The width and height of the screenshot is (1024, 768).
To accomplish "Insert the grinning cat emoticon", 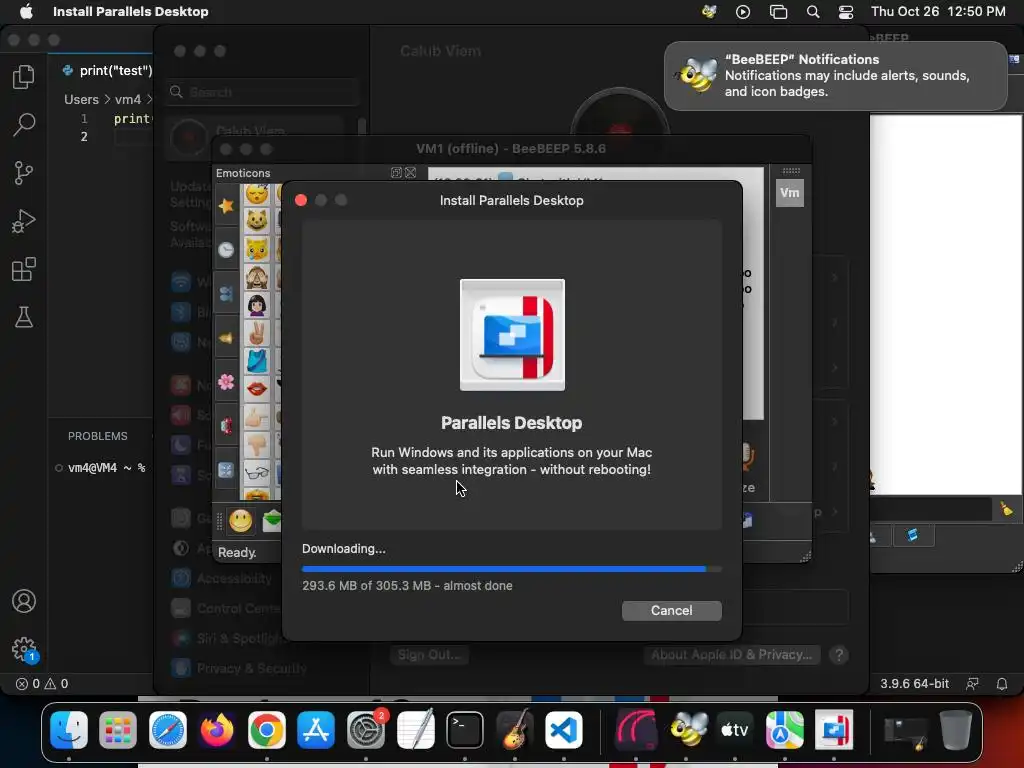I will point(257,221).
